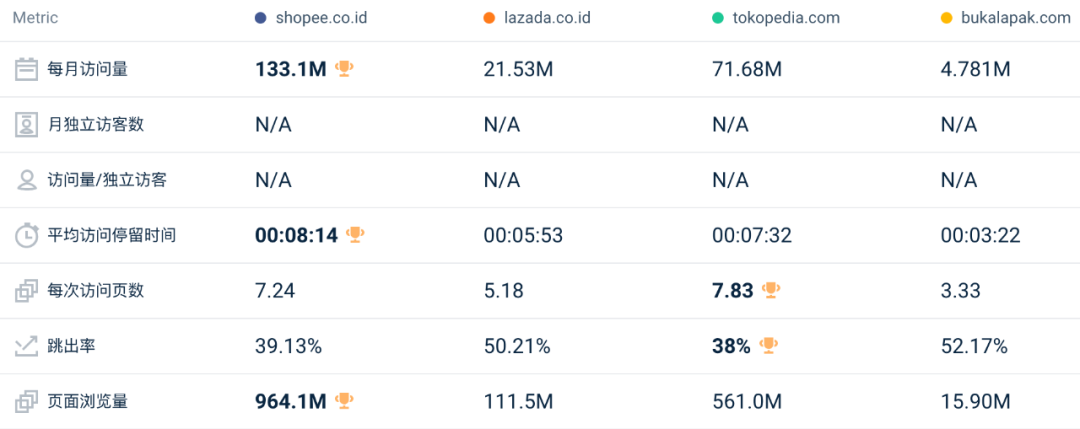Click the green dot for tokopedia.com
Image resolution: width=1080 pixels, height=429 pixels.
tap(718, 19)
